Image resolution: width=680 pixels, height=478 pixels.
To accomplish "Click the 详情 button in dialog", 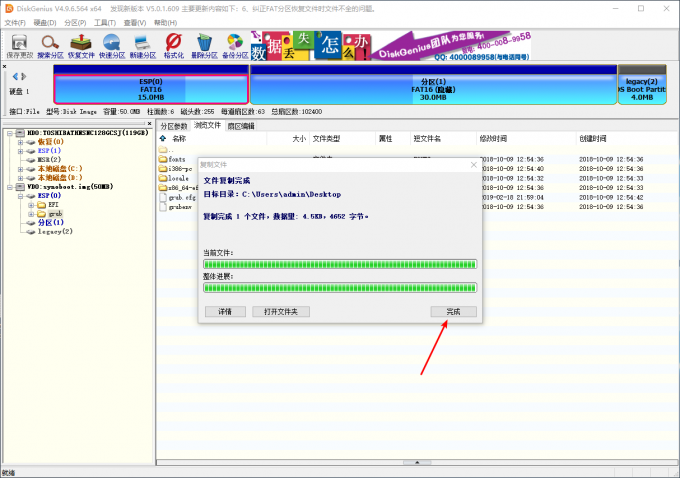I will pyautogui.click(x=224, y=312).
